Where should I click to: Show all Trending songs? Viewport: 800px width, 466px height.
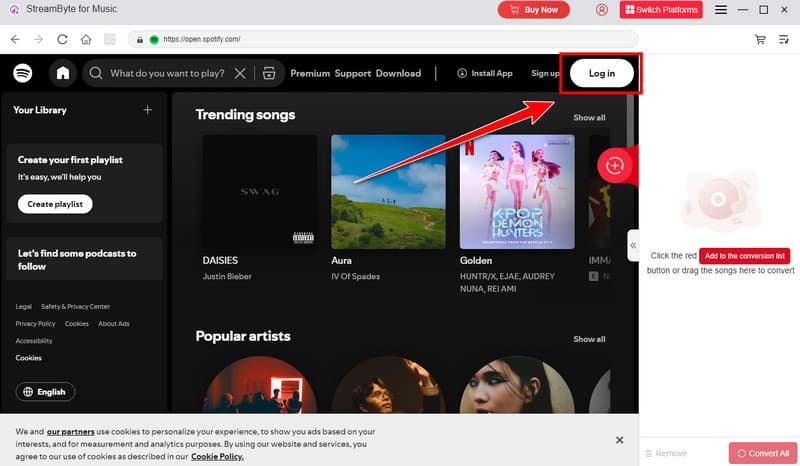coord(589,117)
